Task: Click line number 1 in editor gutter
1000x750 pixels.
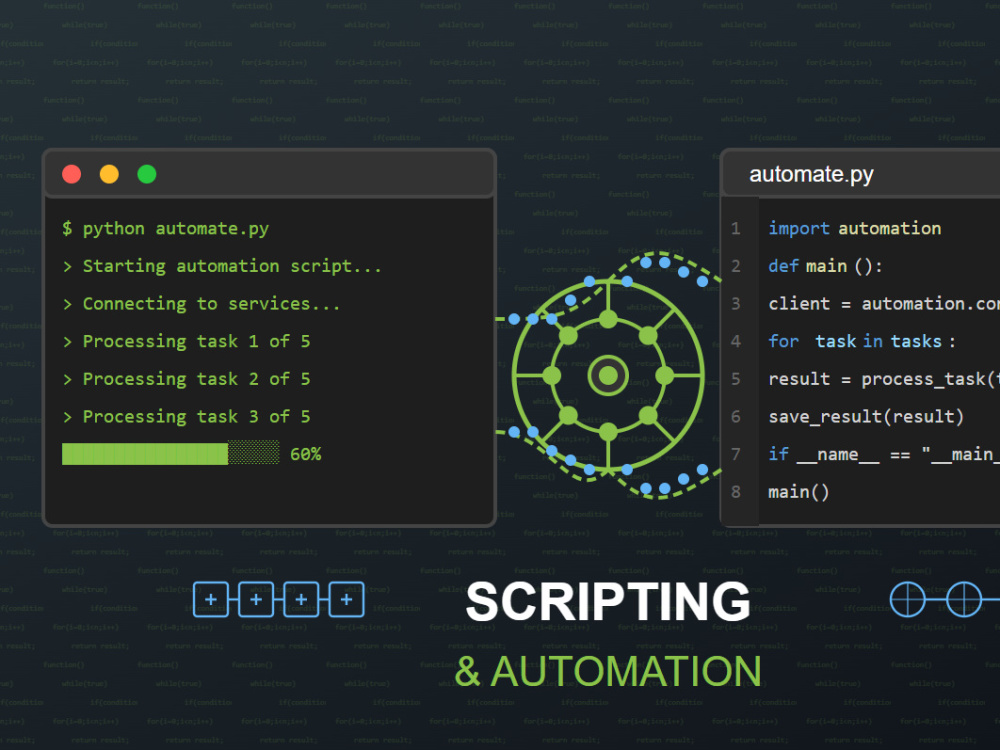Action: [x=735, y=229]
